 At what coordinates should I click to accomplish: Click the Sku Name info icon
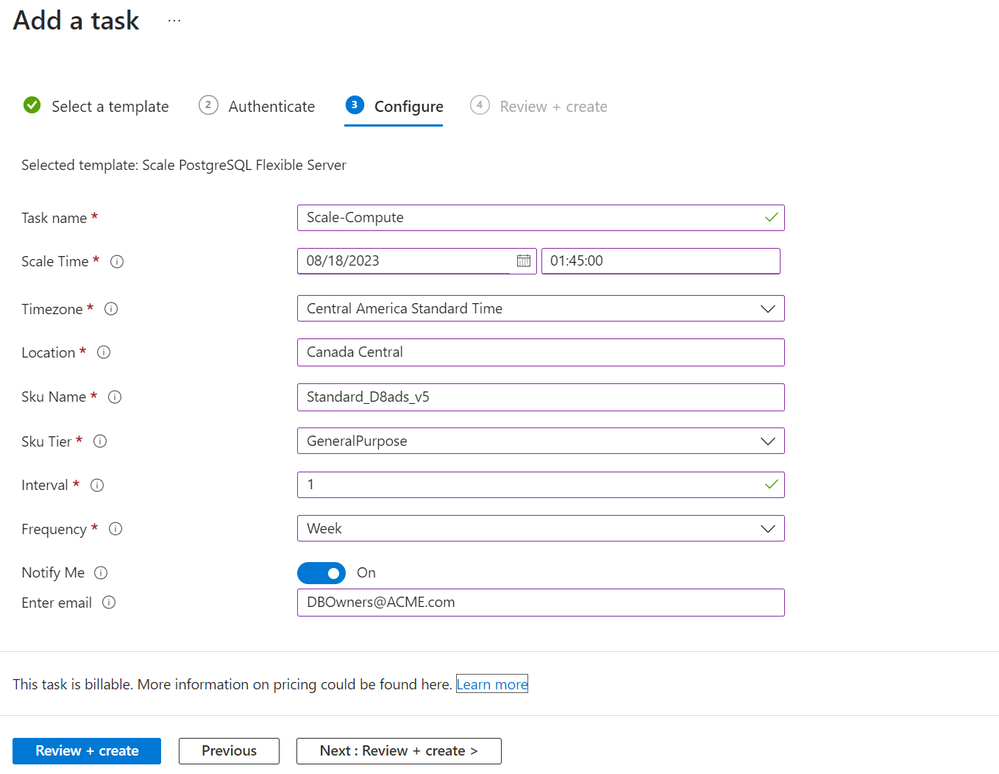115,397
